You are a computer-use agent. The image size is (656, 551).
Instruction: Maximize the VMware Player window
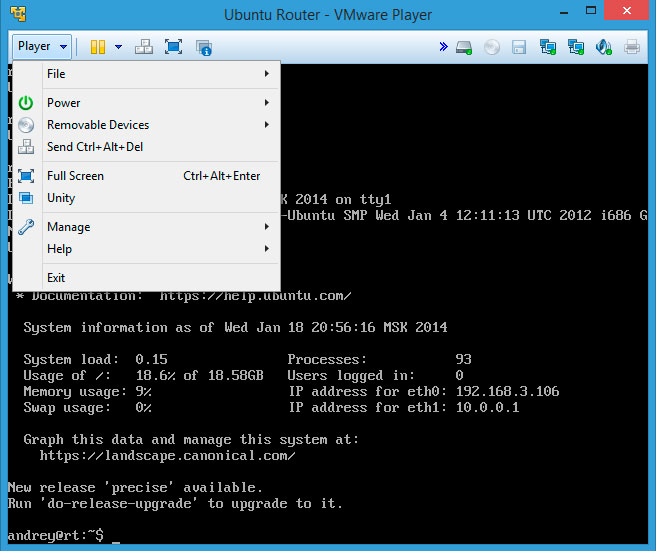point(591,11)
